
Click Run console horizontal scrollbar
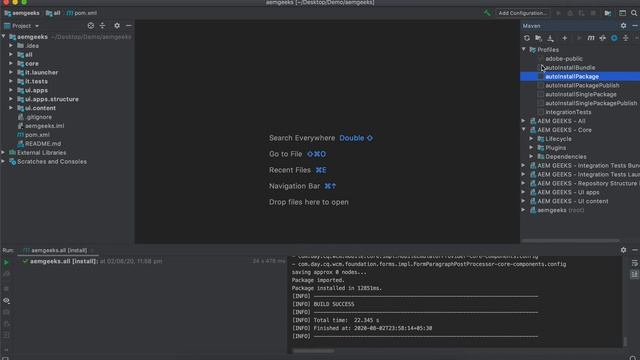tap(313, 351)
